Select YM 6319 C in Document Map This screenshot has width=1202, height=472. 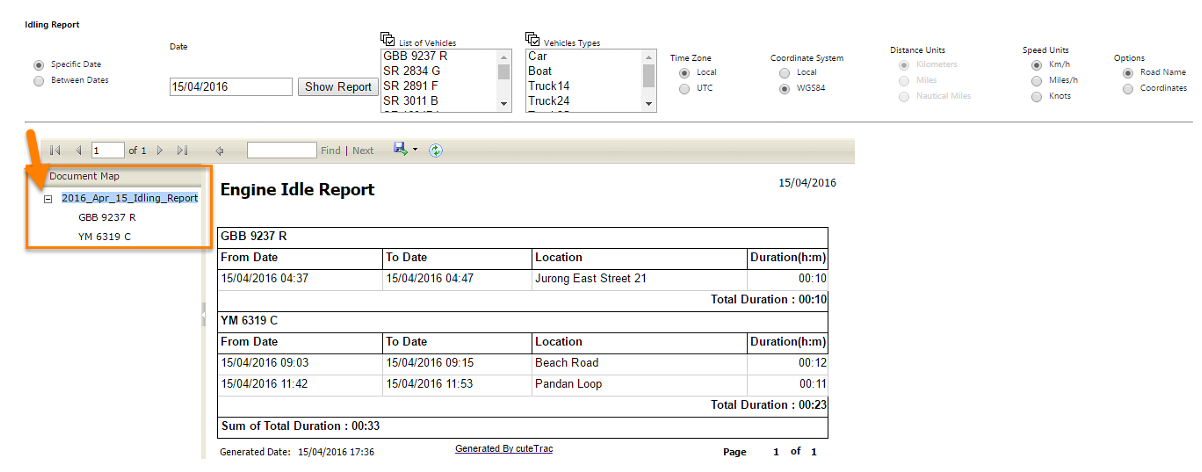[x=104, y=236]
